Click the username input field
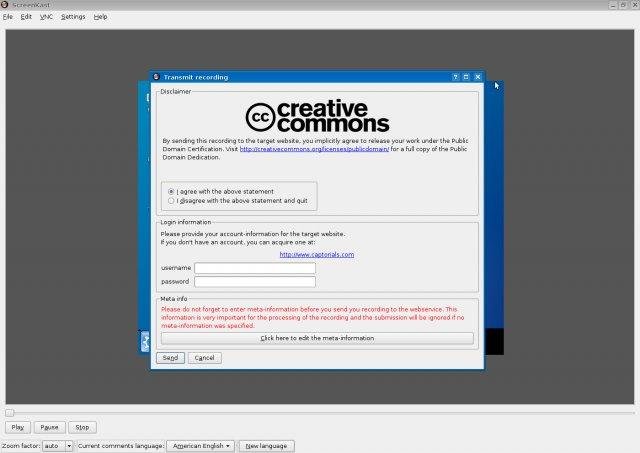The height and width of the screenshot is (453, 640). coord(255,268)
